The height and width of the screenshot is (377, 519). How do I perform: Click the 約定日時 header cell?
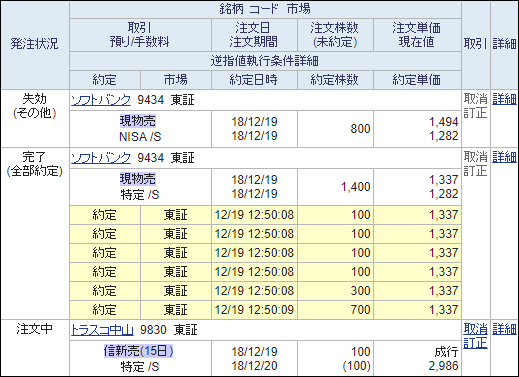254,80
